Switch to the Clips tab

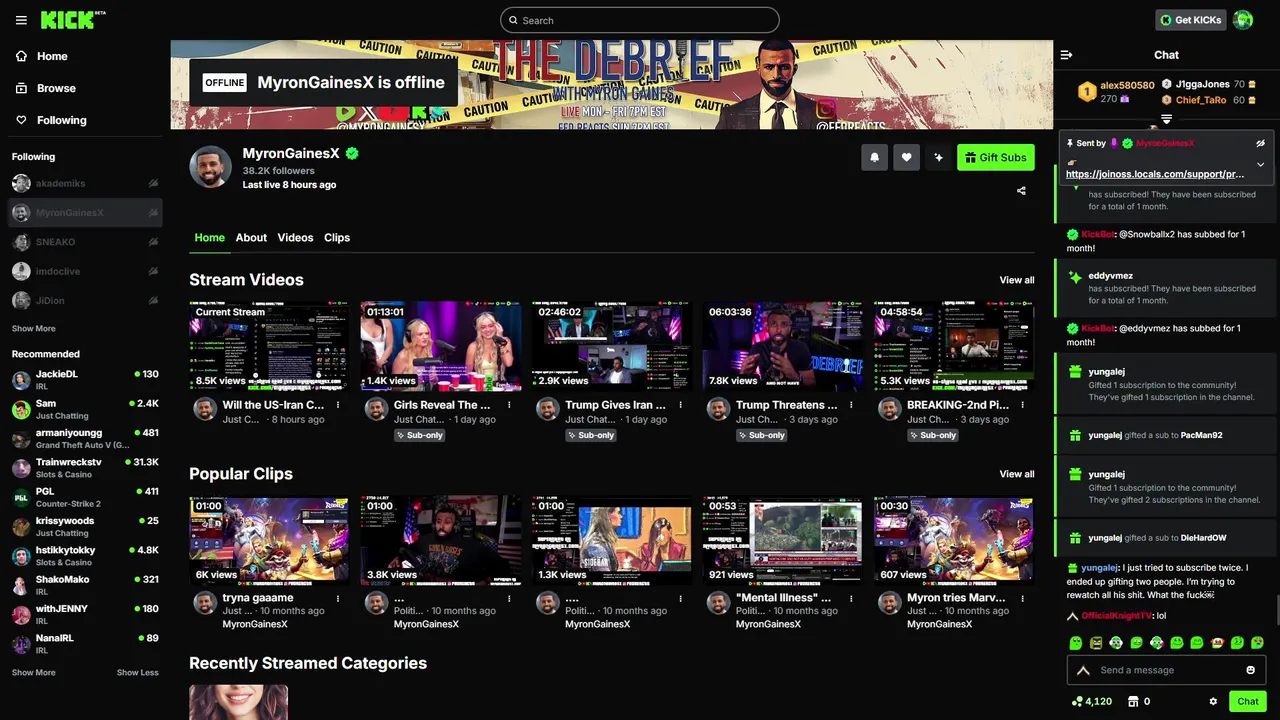337,237
